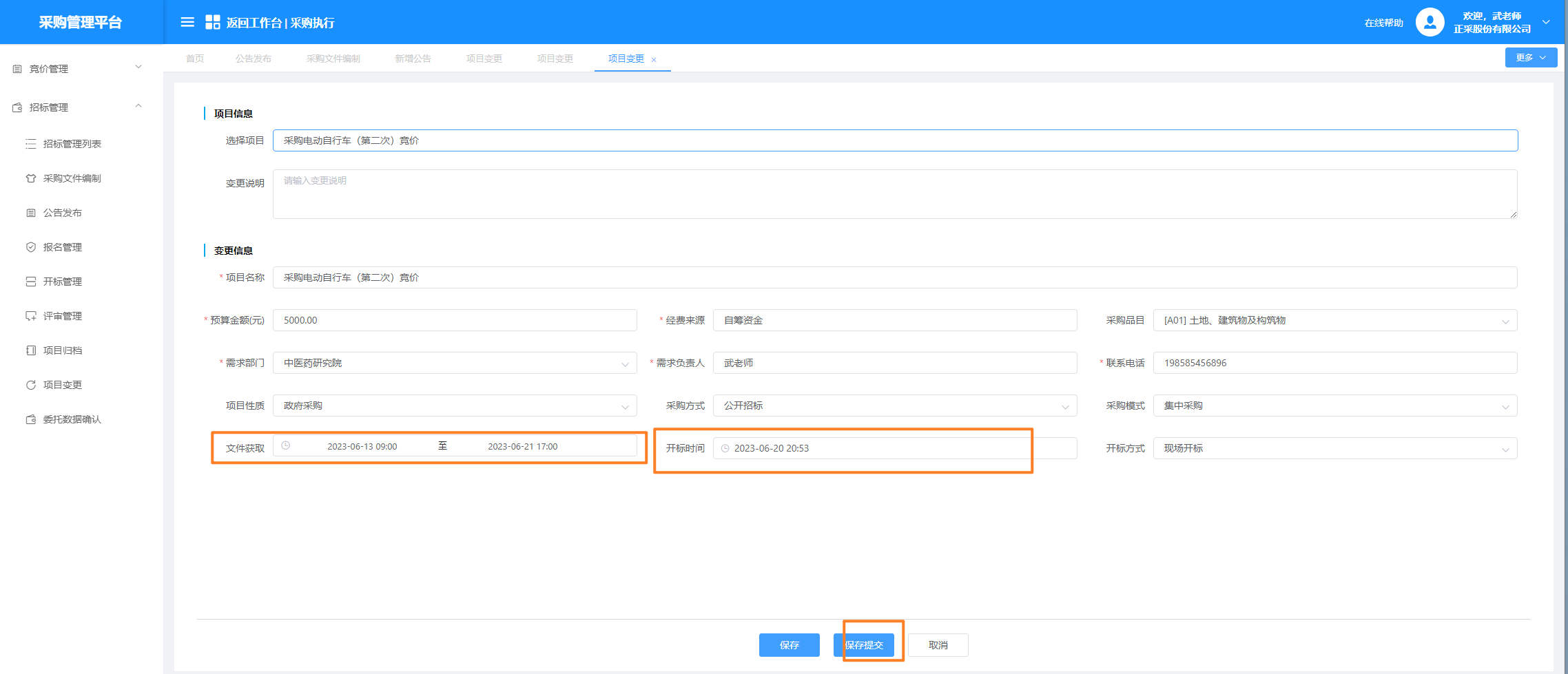Switch to the 采购文件编制 tab
This screenshot has height=674, width=1568.
tap(333, 59)
